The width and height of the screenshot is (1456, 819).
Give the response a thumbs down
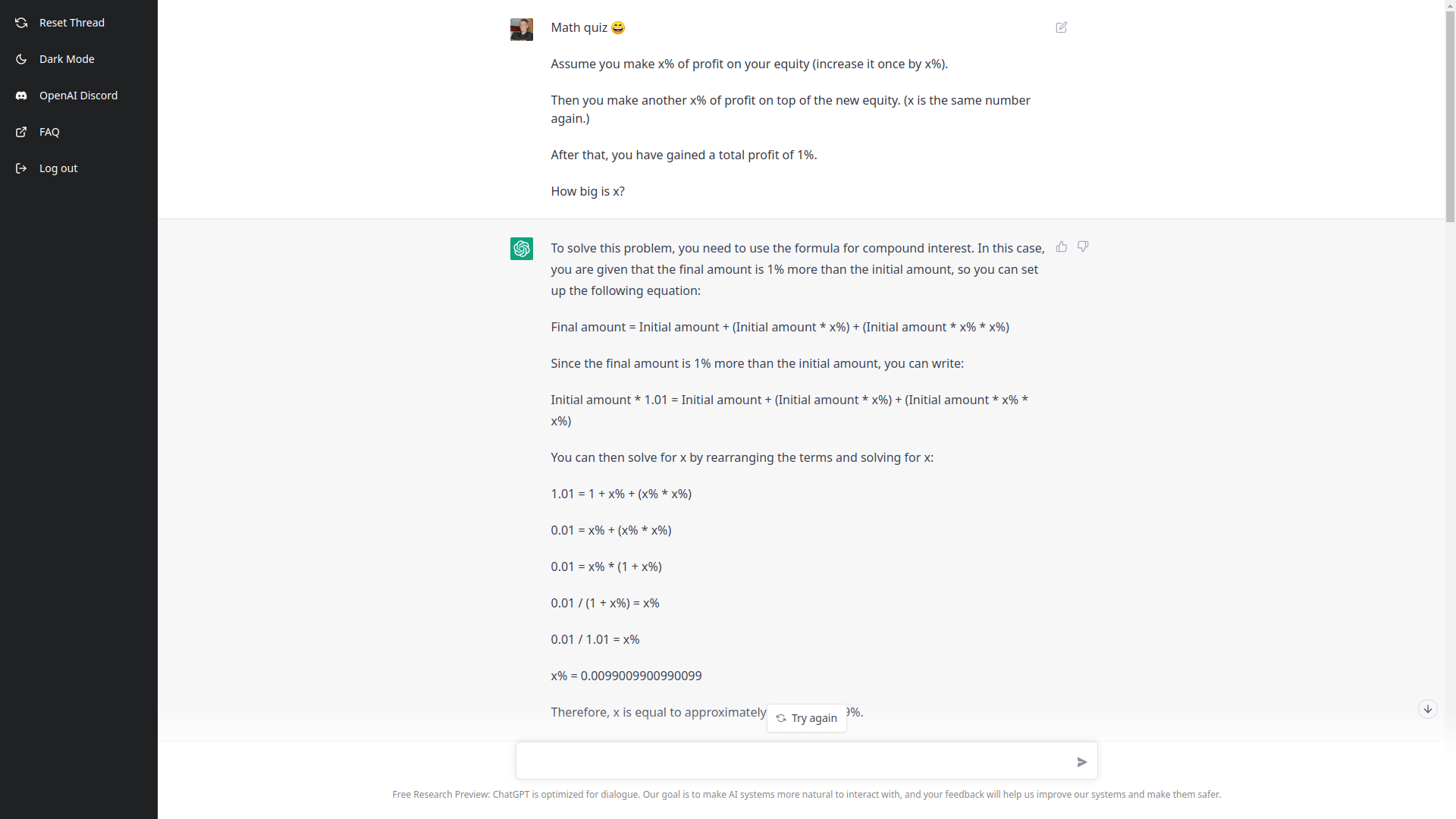(x=1083, y=246)
